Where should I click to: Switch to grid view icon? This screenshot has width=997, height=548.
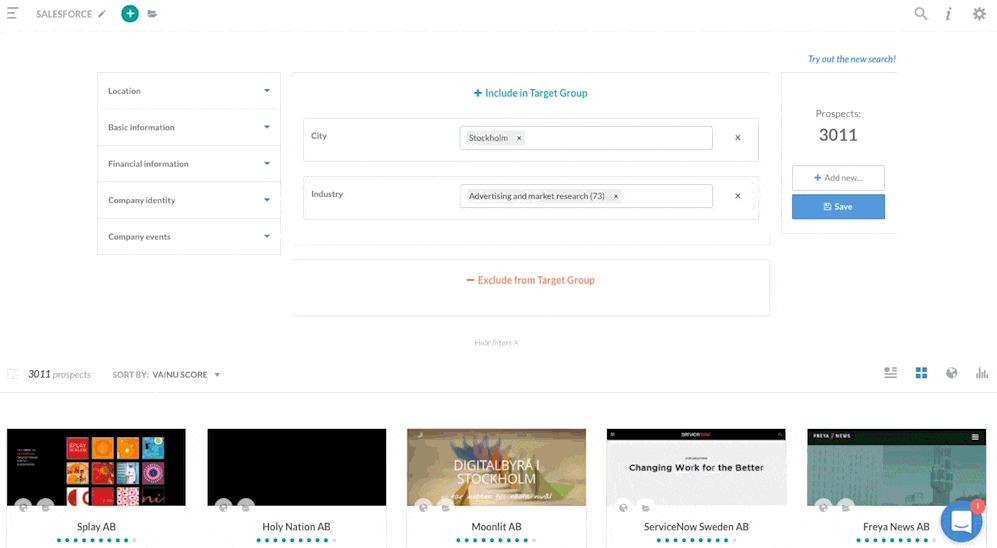pyautogui.click(x=921, y=373)
